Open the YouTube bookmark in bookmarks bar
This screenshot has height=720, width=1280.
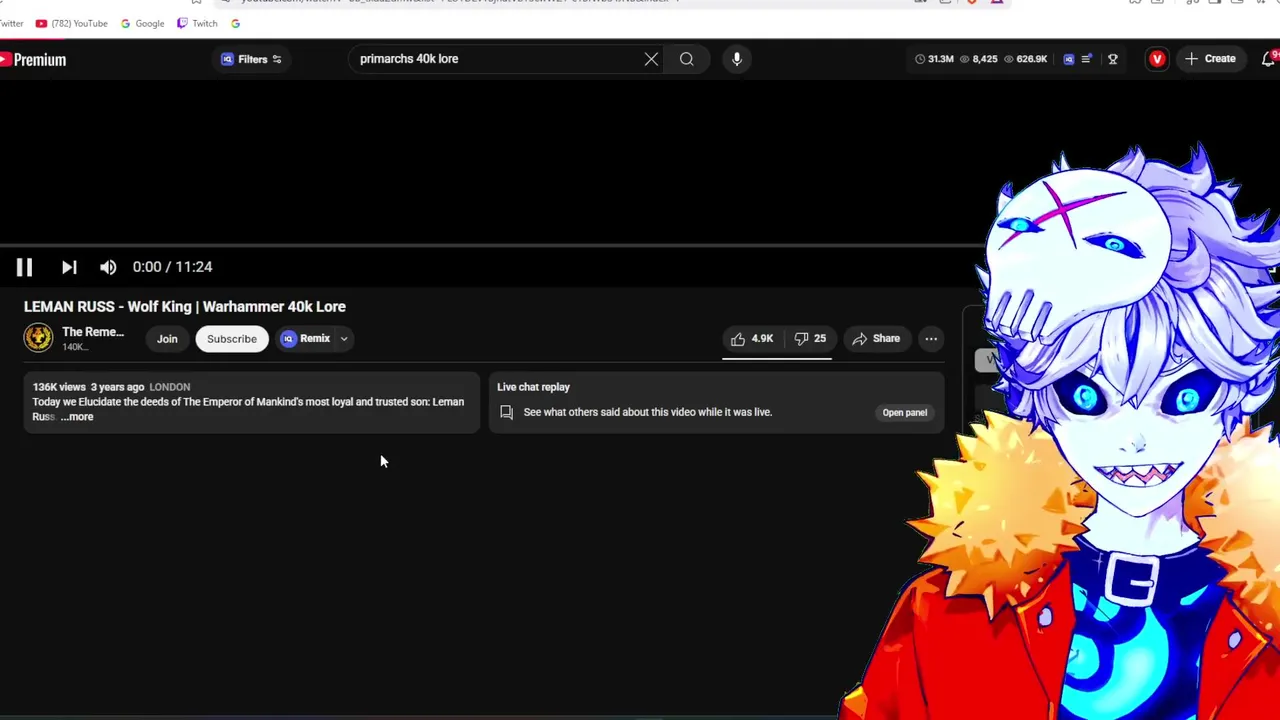[x=70, y=23]
